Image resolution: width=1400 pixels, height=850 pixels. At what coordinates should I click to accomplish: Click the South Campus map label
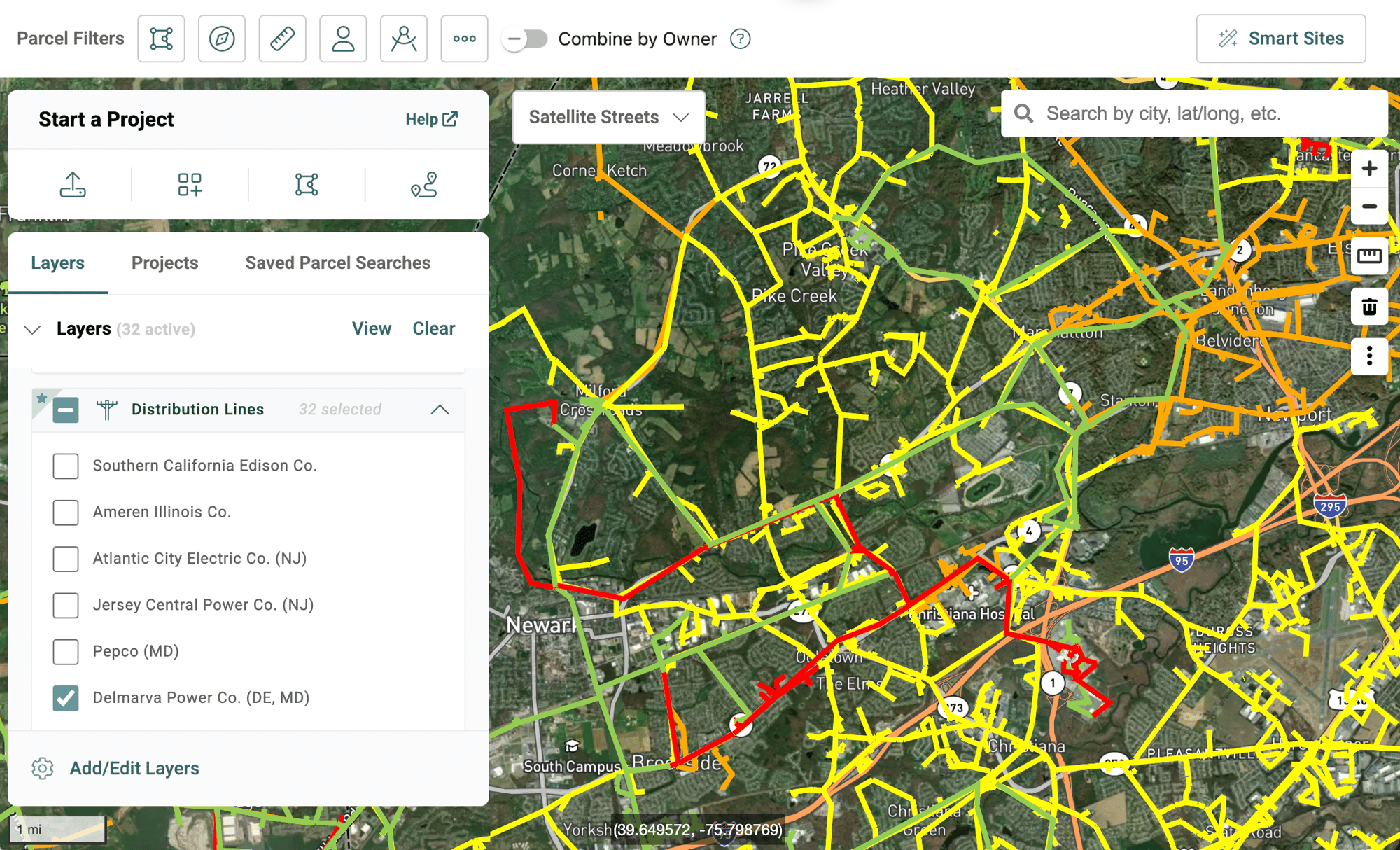point(572,766)
